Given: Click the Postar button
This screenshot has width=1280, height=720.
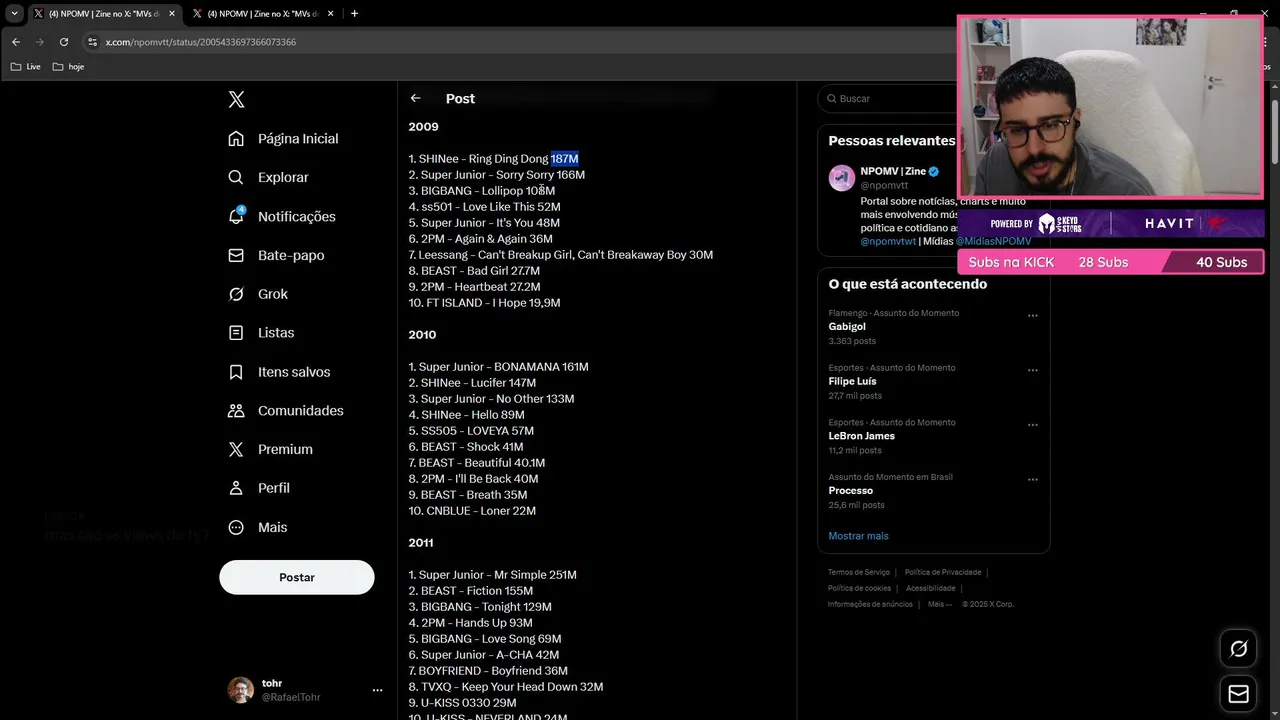Looking at the screenshot, I should pyautogui.click(x=297, y=577).
